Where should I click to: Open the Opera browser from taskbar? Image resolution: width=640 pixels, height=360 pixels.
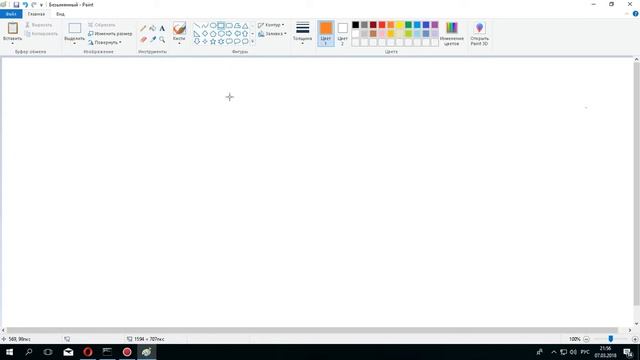[88, 352]
